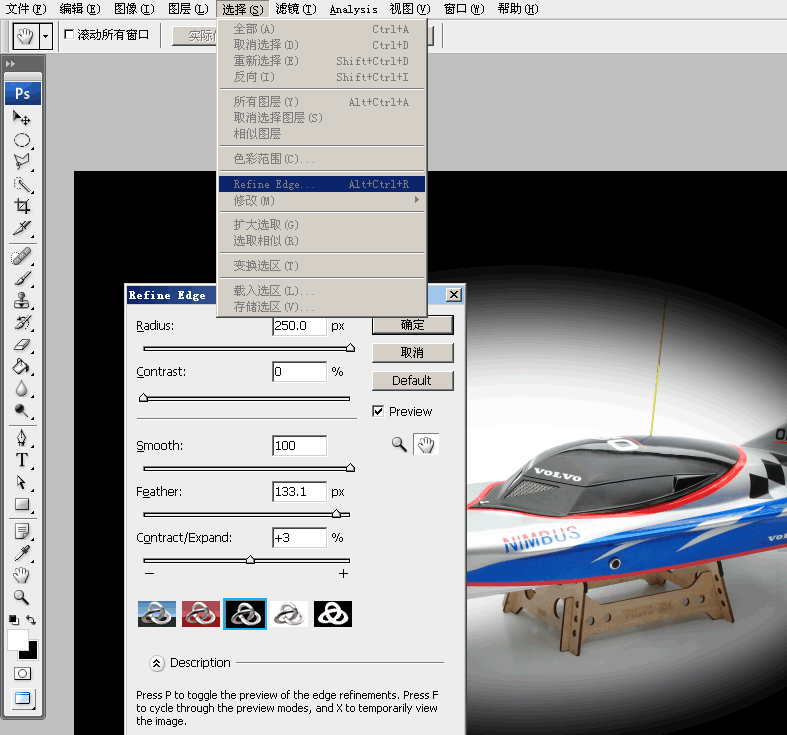
Task: Select the Slice tool
Action: tap(21, 228)
